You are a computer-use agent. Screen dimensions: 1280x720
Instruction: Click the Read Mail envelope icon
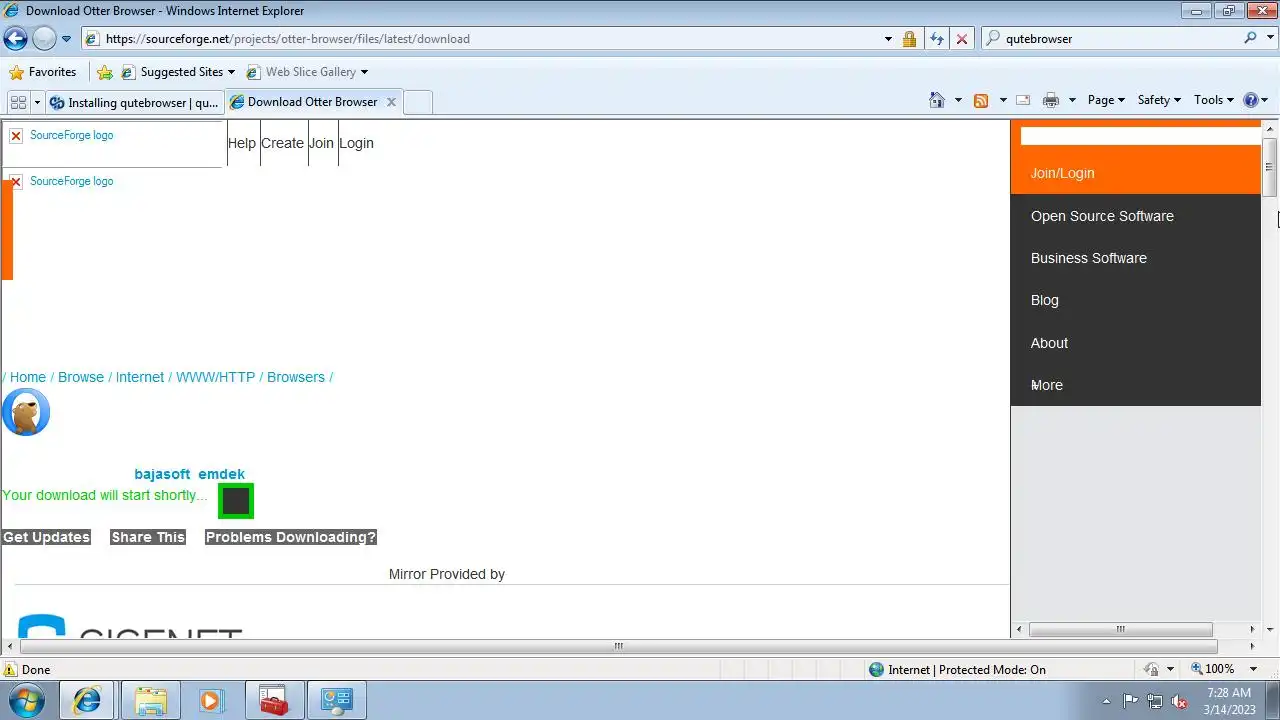1023,100
